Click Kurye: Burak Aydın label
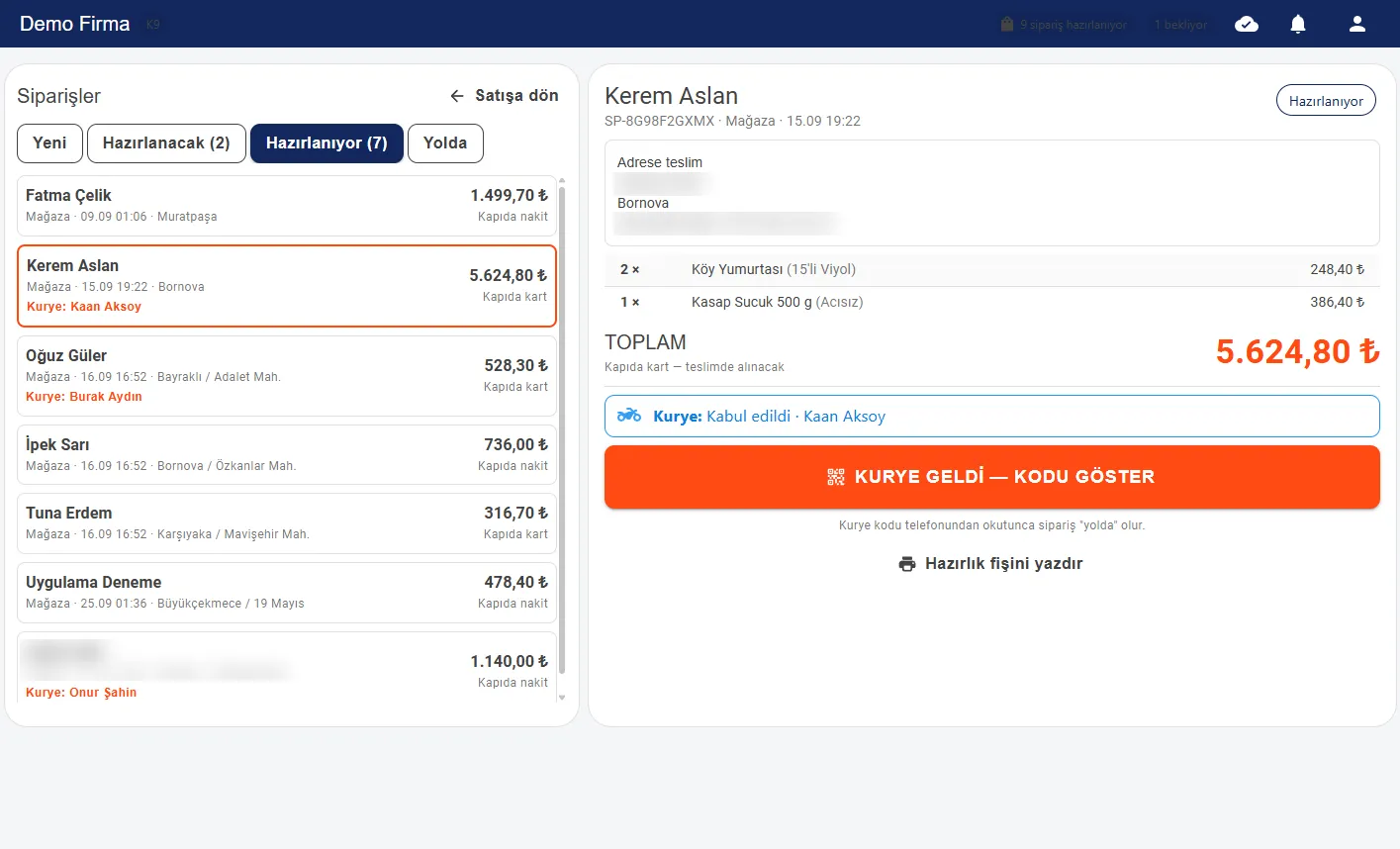This screenshot has height=849, width=1400. point(84,397)
